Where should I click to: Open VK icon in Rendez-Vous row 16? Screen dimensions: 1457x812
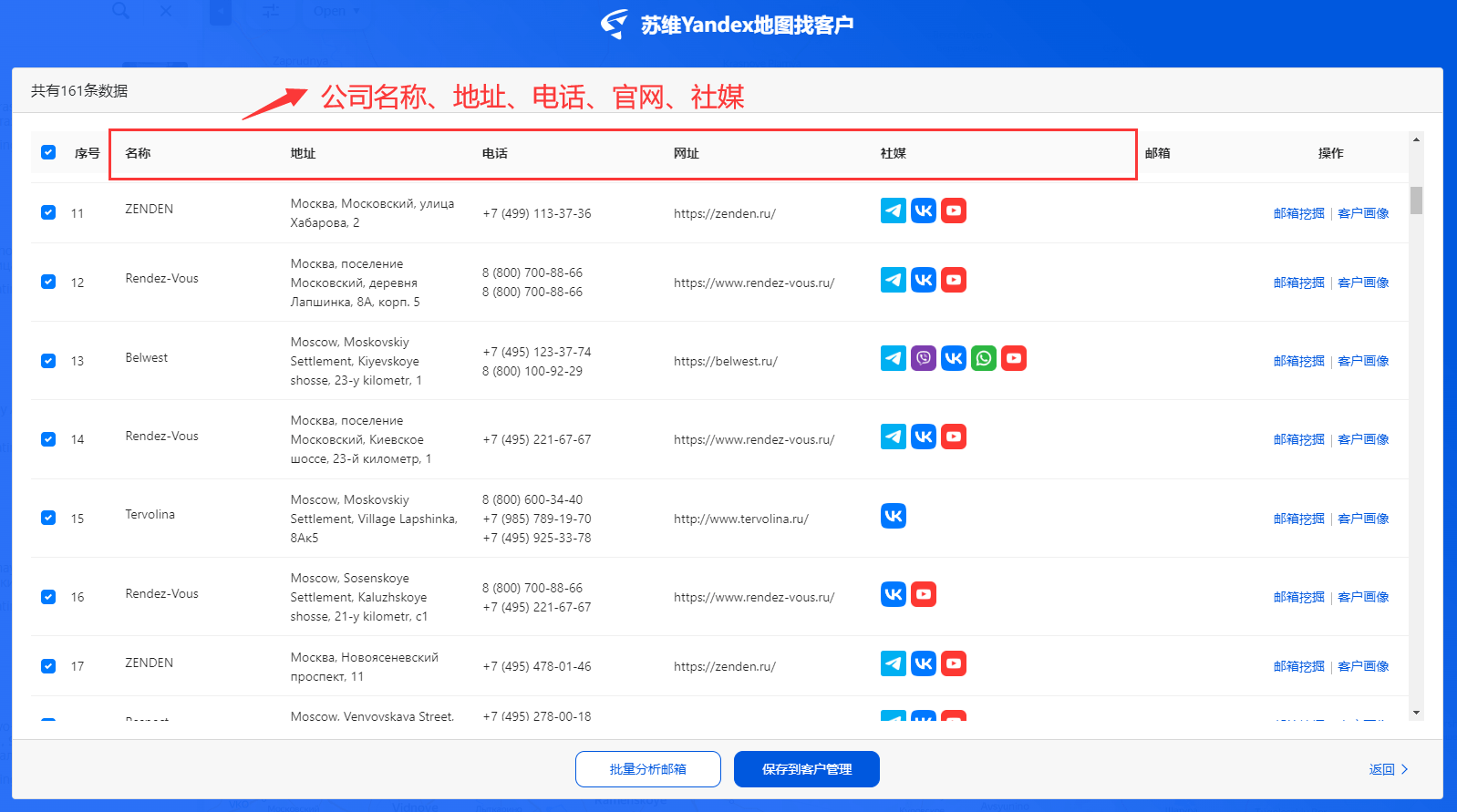point(894,594)
